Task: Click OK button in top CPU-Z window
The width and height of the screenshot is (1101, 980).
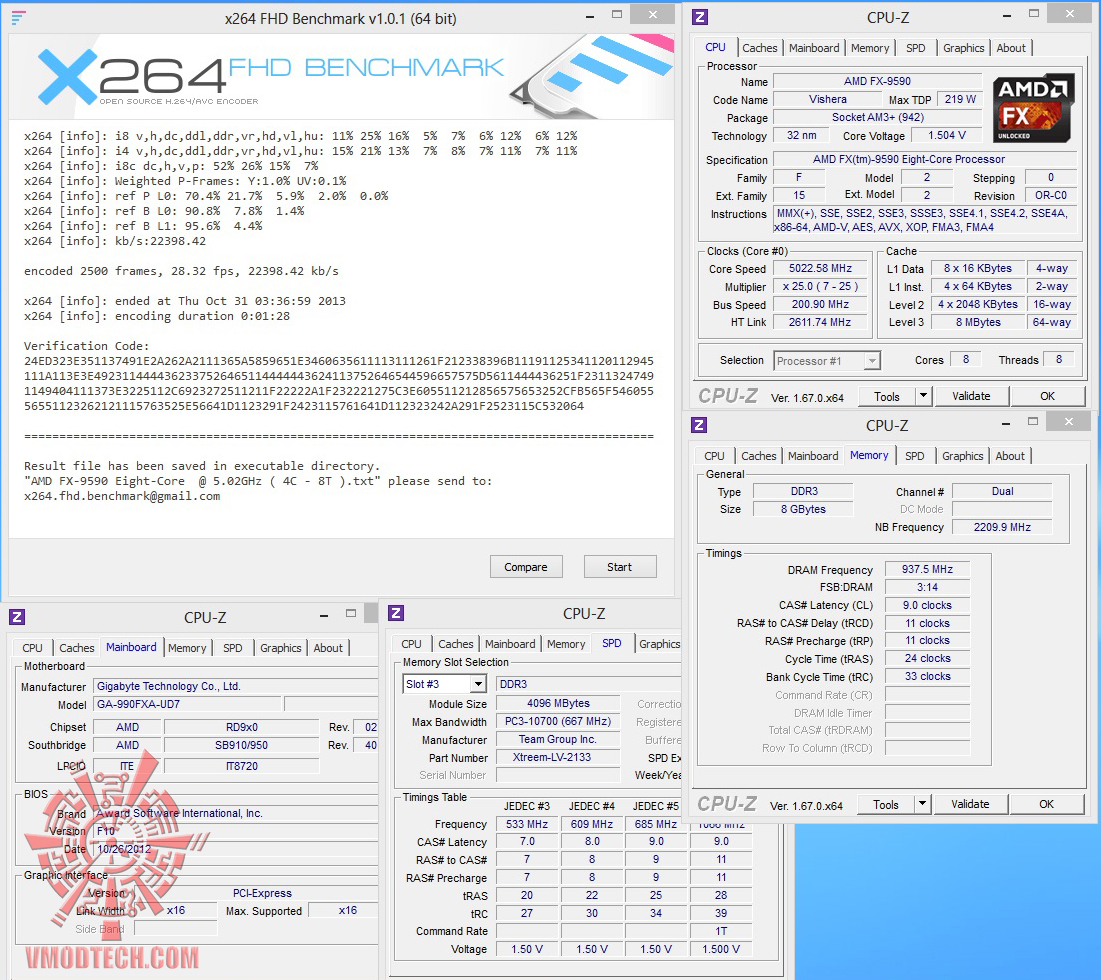Action: point(1048,396)
